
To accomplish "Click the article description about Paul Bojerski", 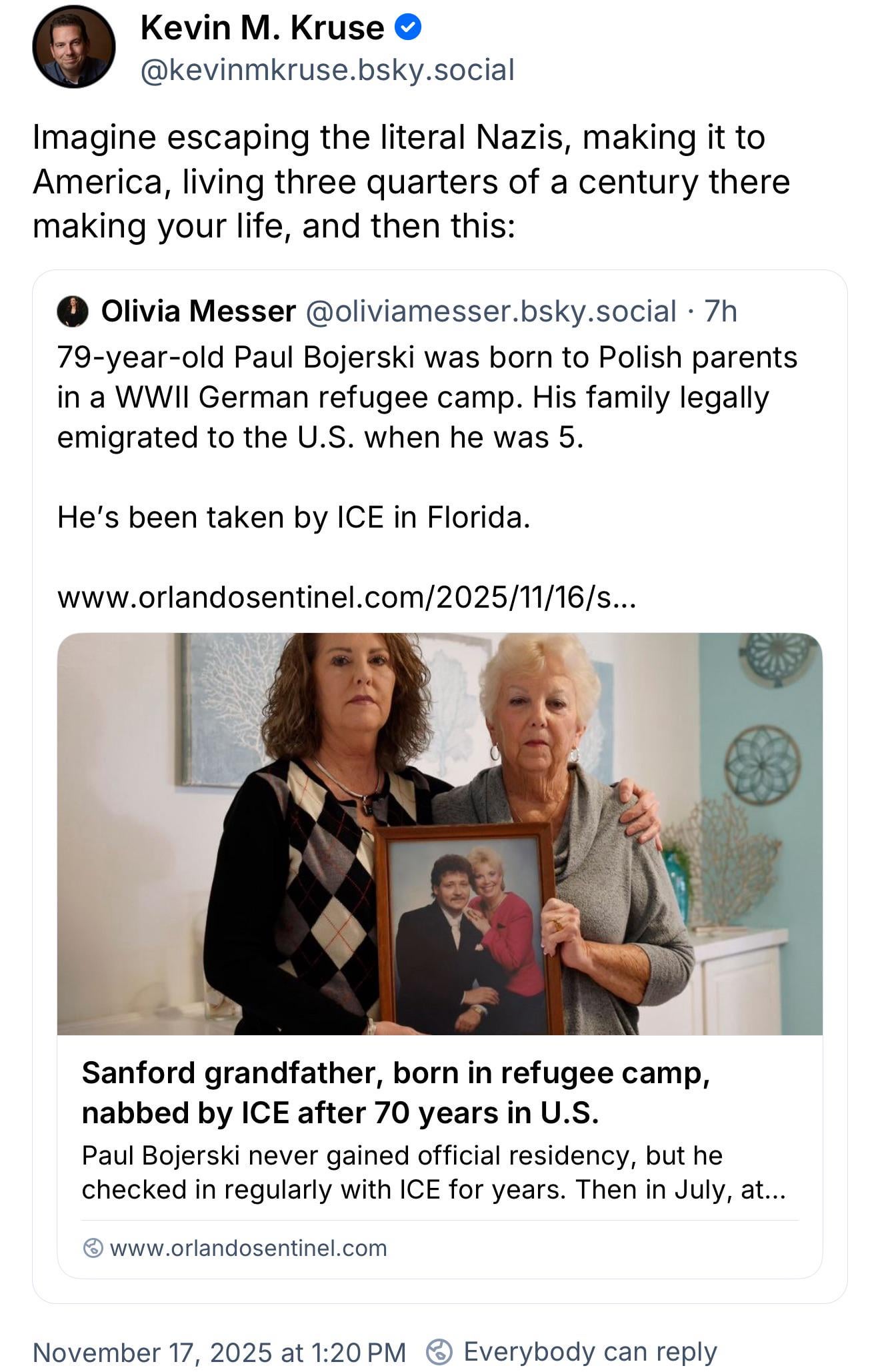I will pyautogui.click(x=433, y=1172).
